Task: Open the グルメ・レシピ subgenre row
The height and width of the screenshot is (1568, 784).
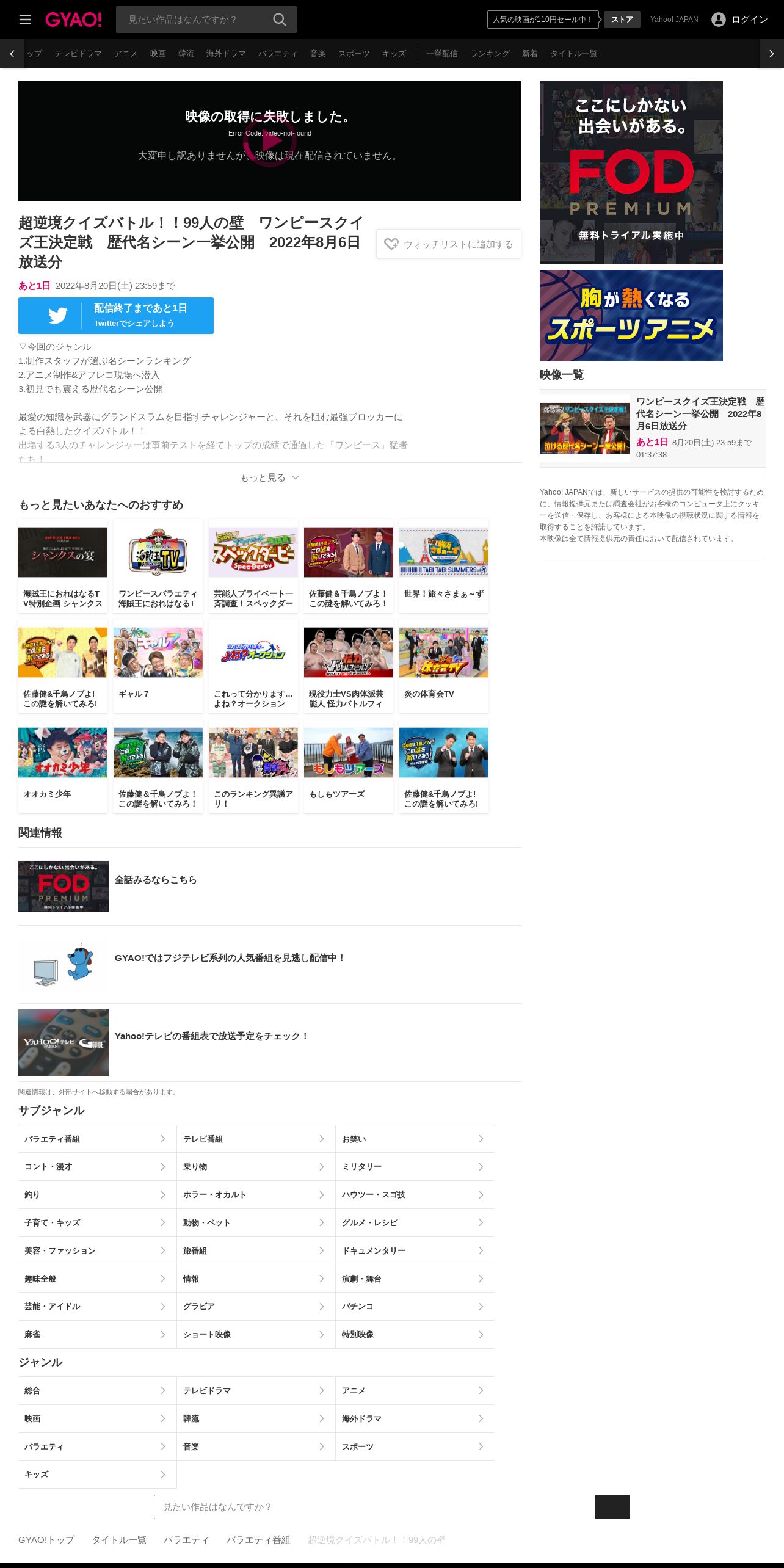Action: [415, 1223]
